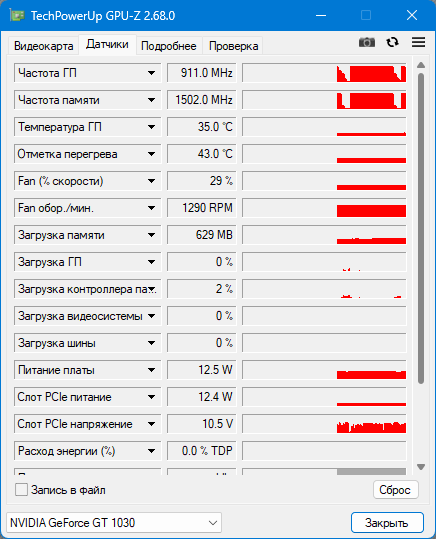Click the refresh arrows icon
This screenshot has width=436, height=539.
pos(392,42)
